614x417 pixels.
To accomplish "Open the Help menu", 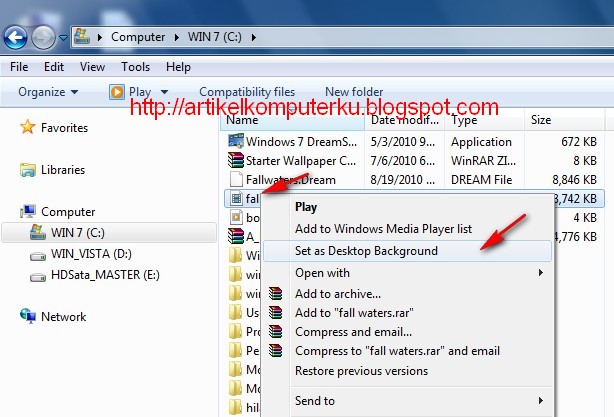I will 178,67.
